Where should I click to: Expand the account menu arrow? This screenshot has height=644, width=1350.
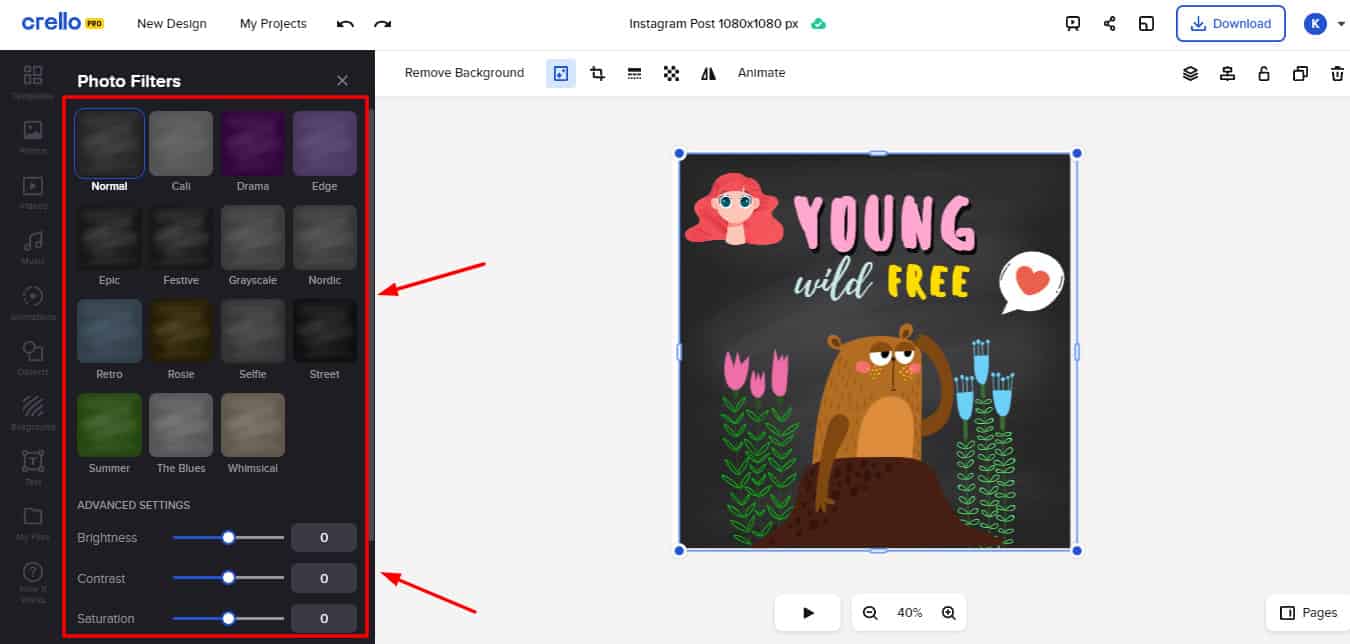coord(1341,24)
